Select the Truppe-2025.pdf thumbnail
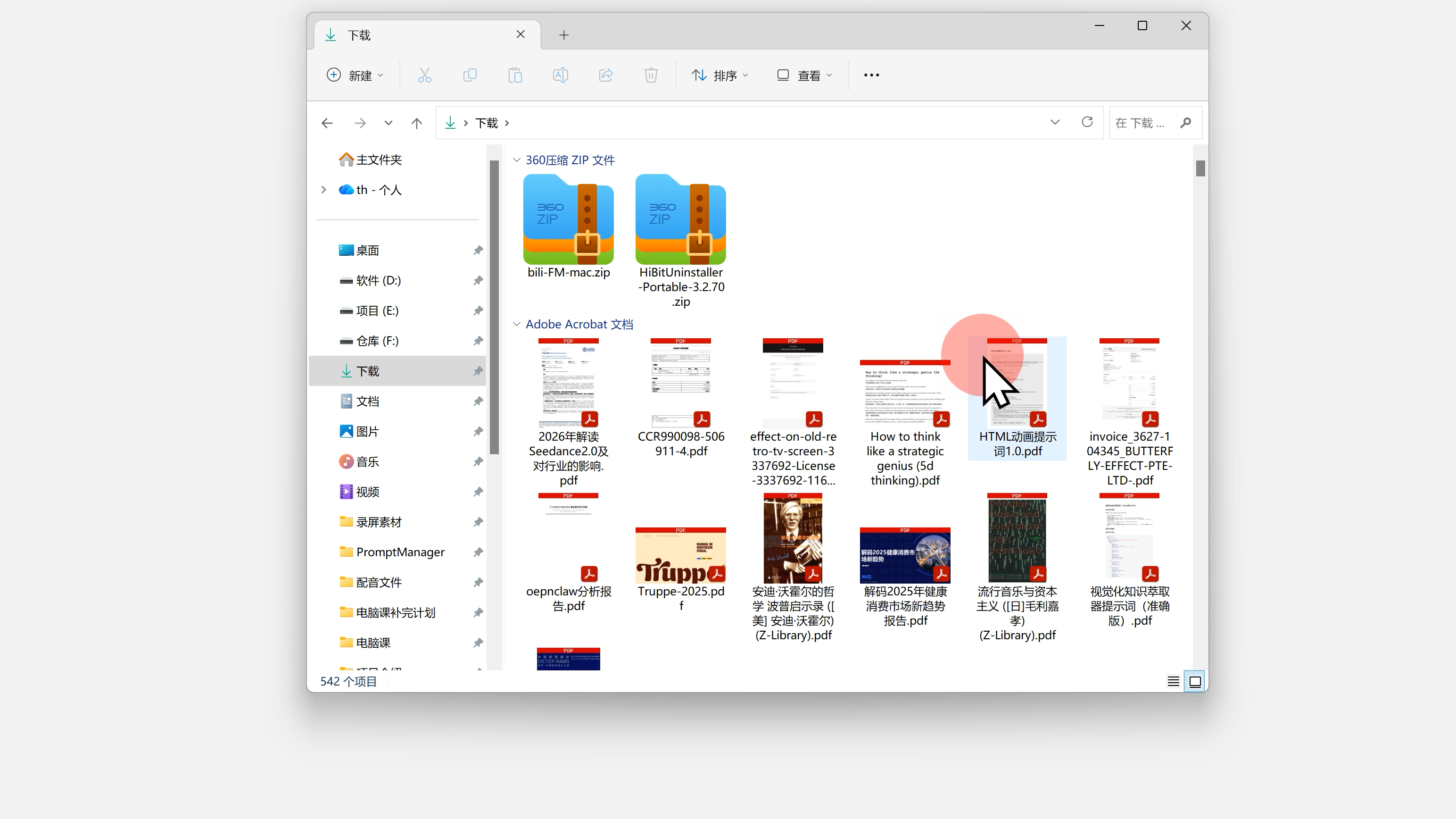This screenshot has height=819, width=1456. tap(680, 556)
